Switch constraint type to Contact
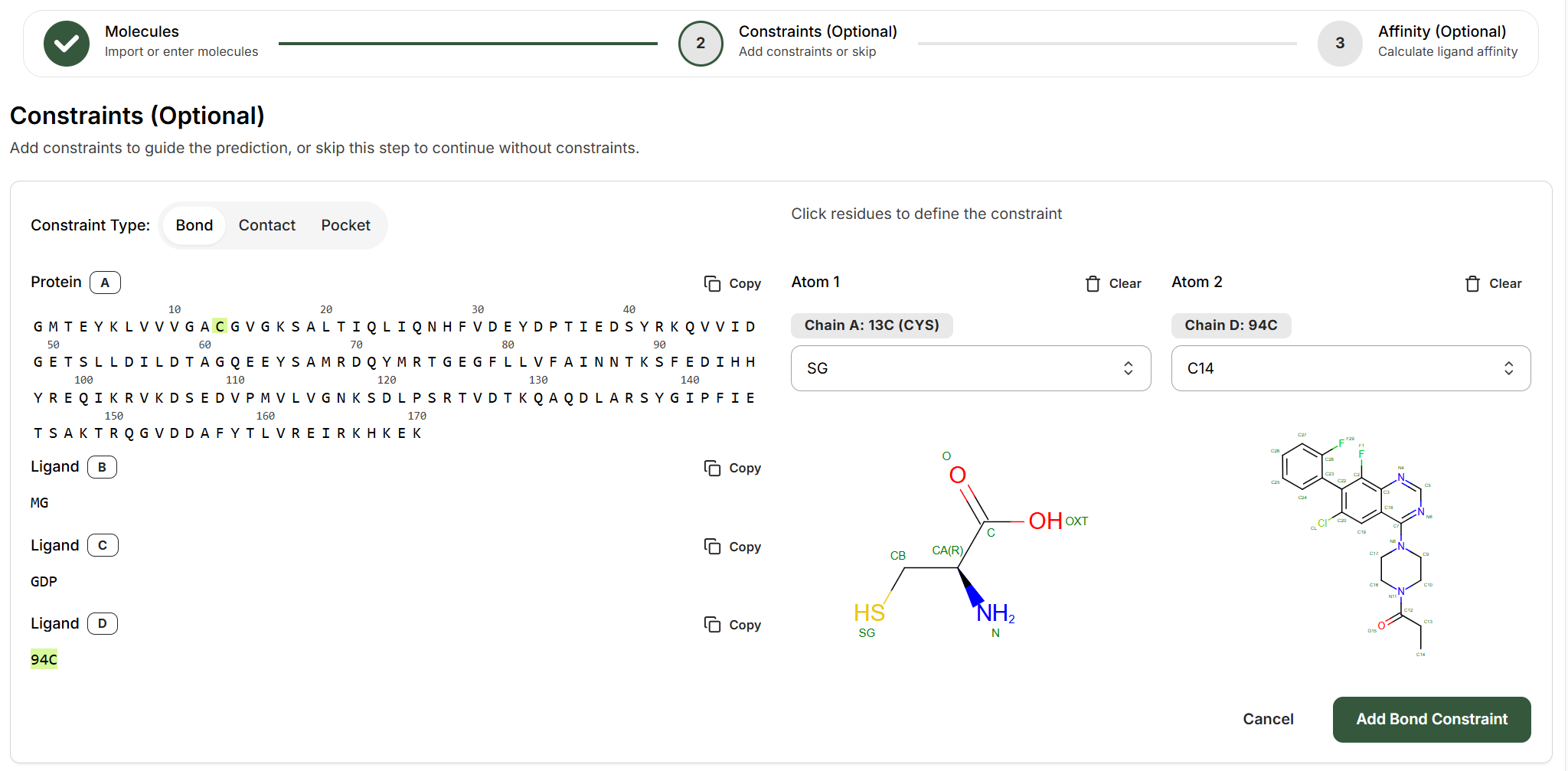The image size is (1568, 771). click(x=266, y=225)
